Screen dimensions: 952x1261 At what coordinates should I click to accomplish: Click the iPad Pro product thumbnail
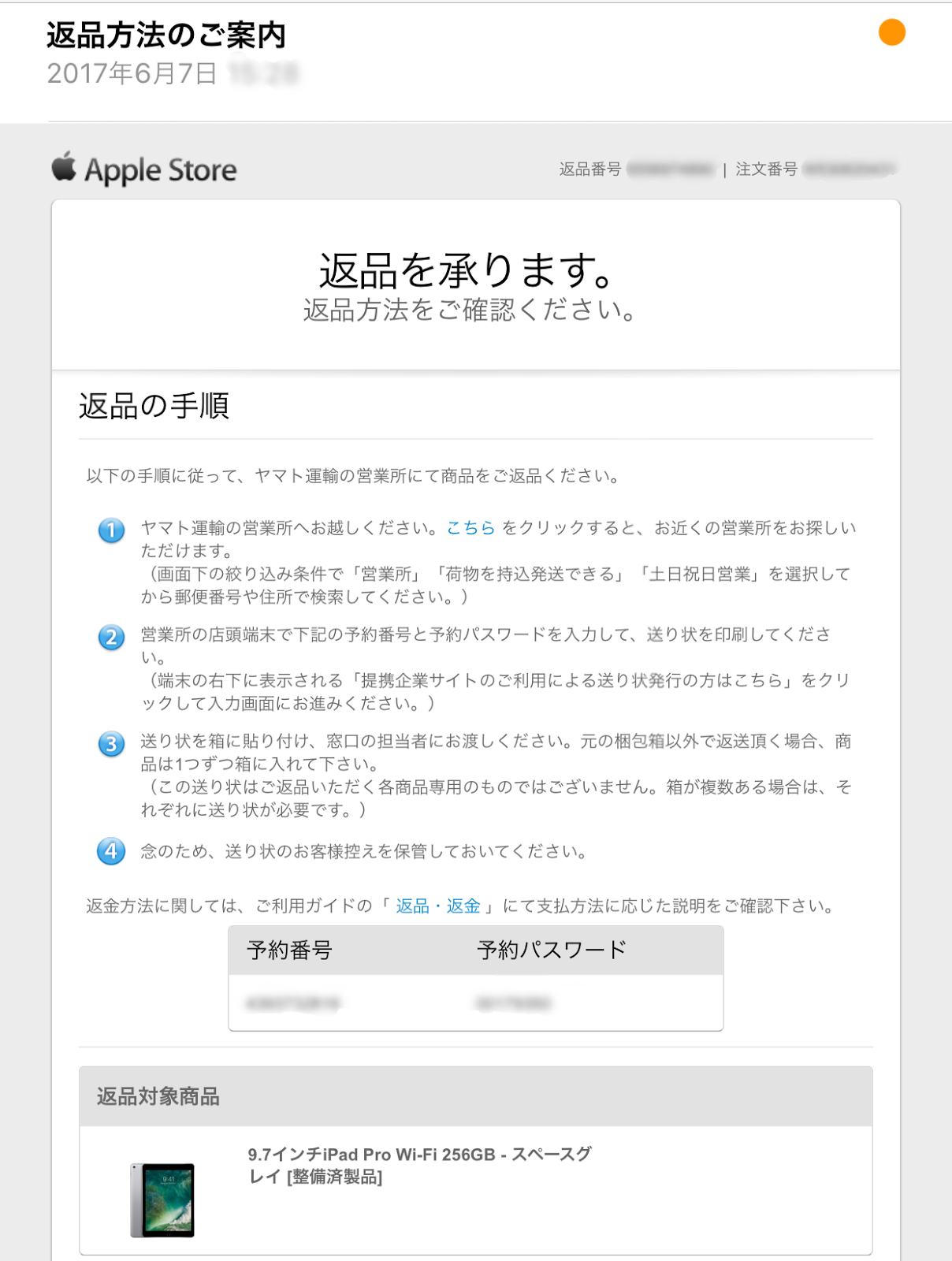[x=162, y=1200]
